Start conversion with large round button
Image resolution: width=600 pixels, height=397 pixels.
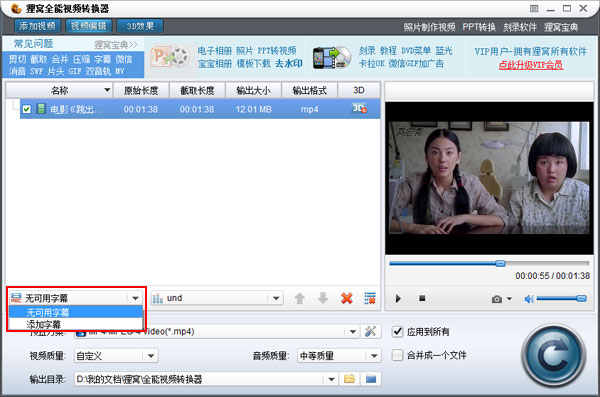(553, 355)
